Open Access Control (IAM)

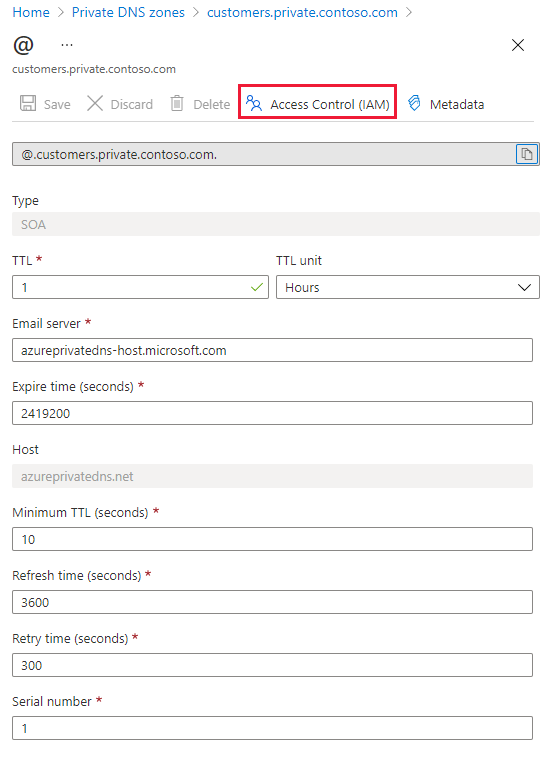click(x=318, y=102)
